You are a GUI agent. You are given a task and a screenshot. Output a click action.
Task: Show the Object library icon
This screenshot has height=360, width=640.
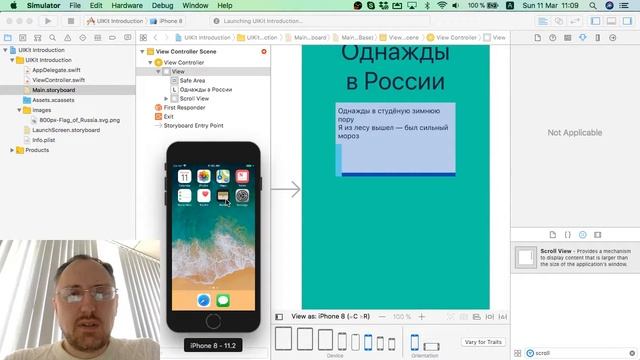[x=582, y=235]
